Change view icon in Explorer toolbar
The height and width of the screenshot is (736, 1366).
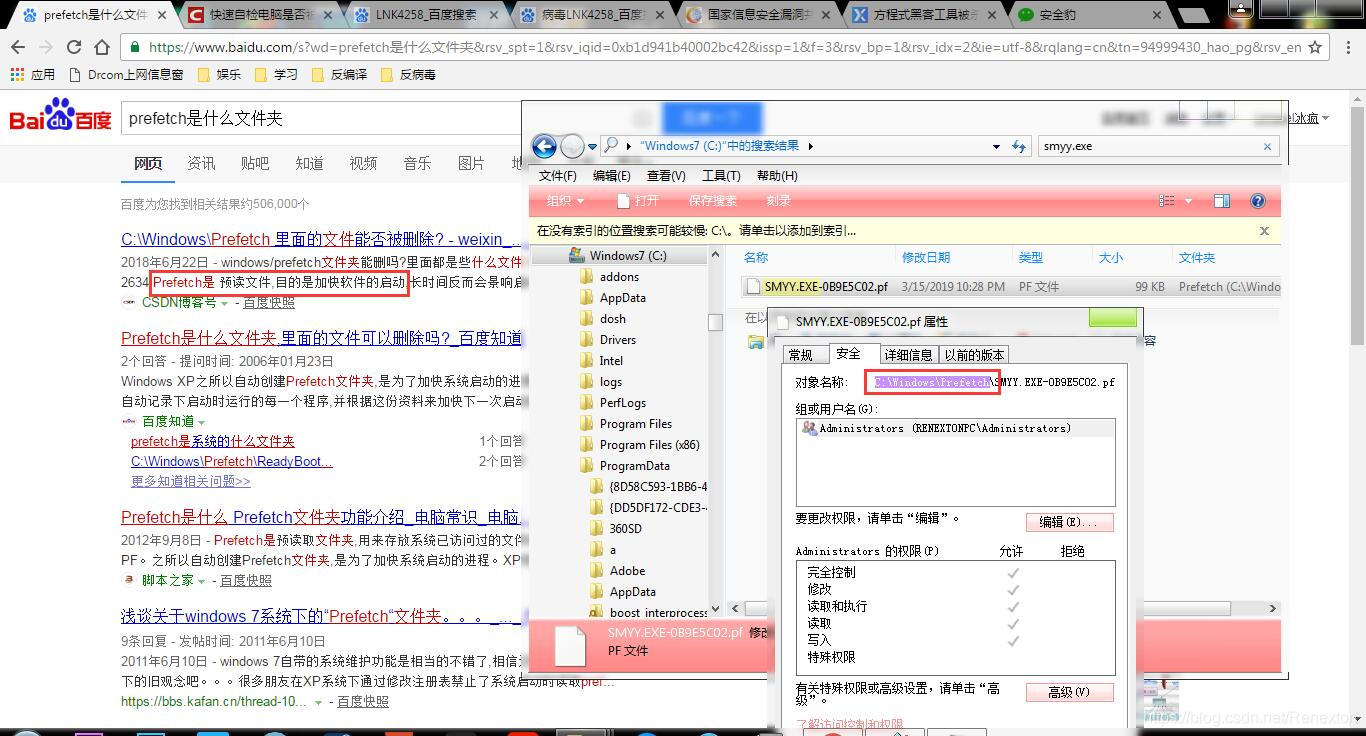pyautogui.click(x=1166, y=200)
